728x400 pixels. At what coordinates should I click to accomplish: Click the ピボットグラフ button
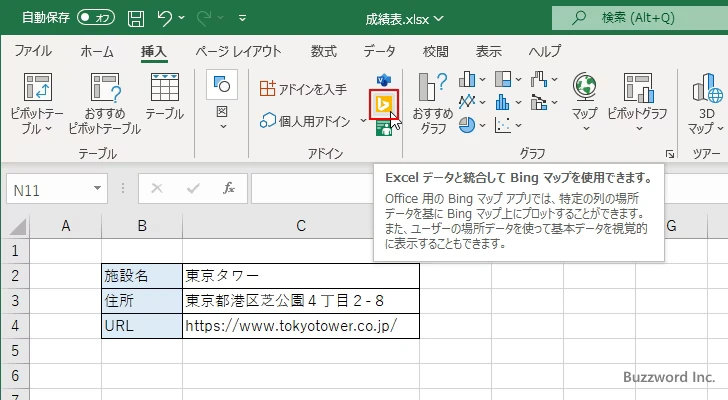point(637,102)
